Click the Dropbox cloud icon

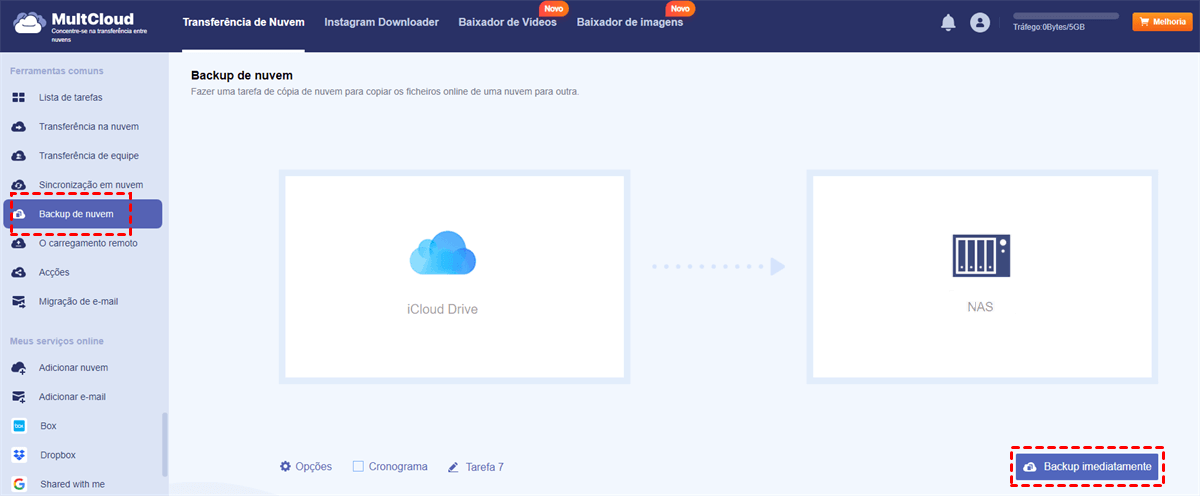tap(19, 454)
